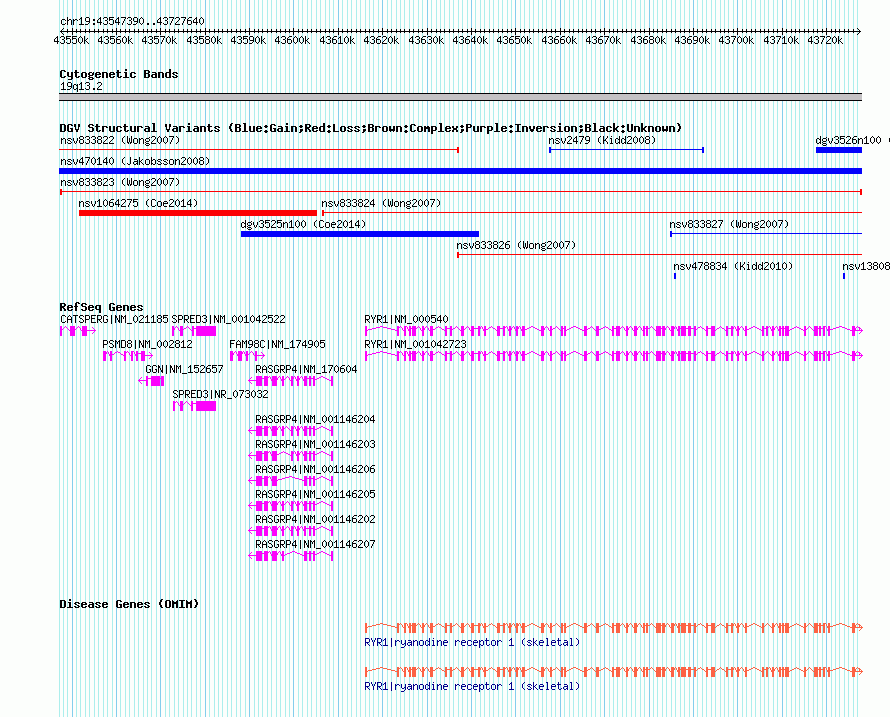
Task: Open the FAM98C|NM_174905 gene label
Action: click(277, 345)
